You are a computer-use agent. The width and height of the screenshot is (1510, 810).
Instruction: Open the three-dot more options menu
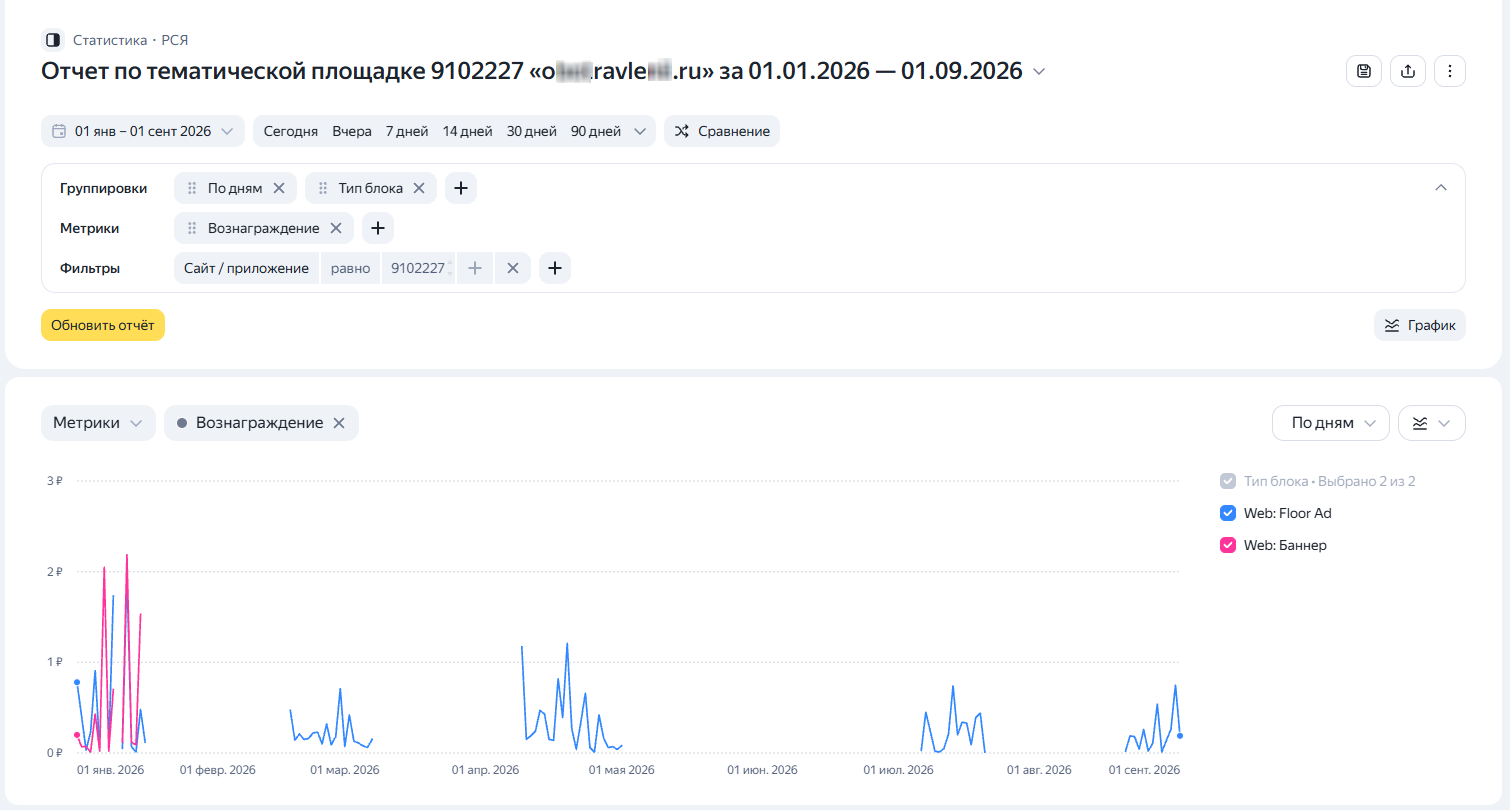tap(1450, 71)
